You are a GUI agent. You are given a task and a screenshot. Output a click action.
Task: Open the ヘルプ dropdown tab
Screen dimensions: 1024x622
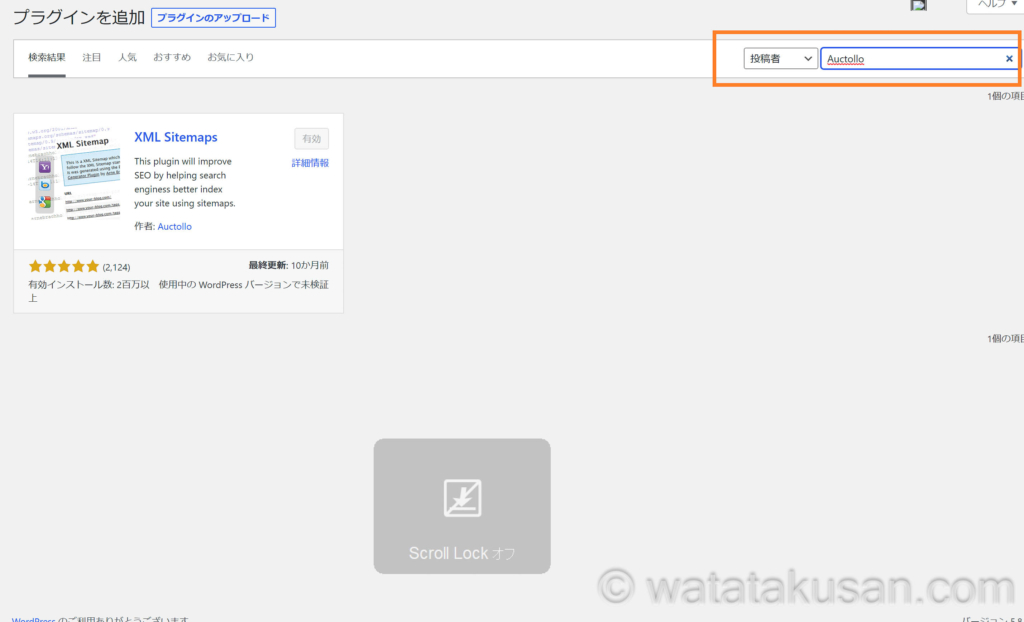[x=996, y=5]
